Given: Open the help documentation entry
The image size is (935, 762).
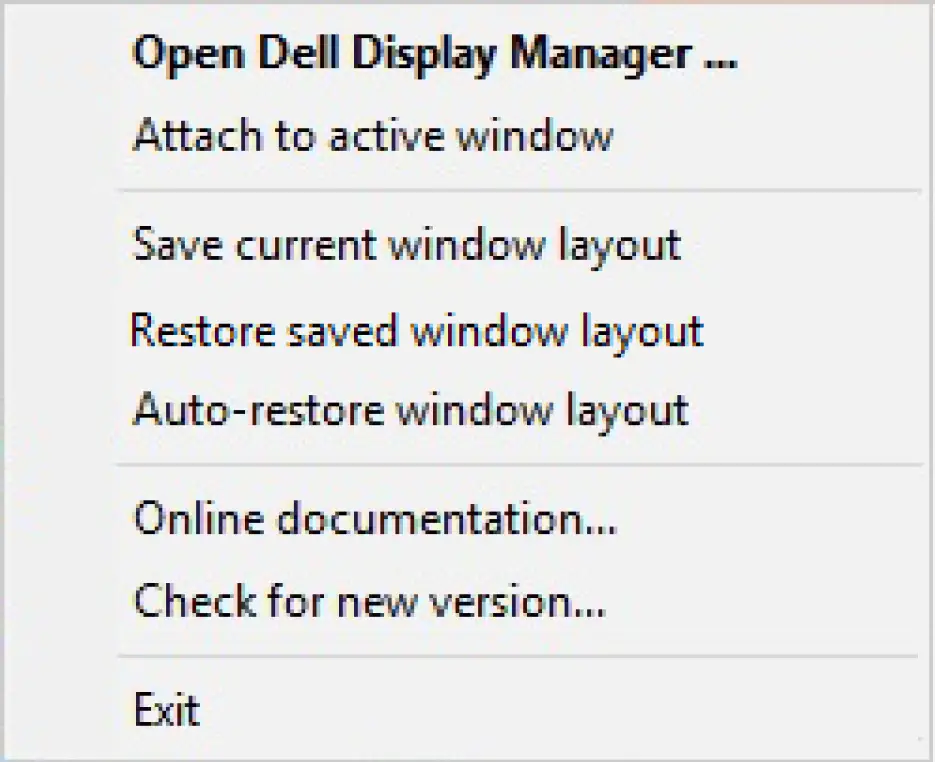Looking at the screenshot, I should (372, 518).
